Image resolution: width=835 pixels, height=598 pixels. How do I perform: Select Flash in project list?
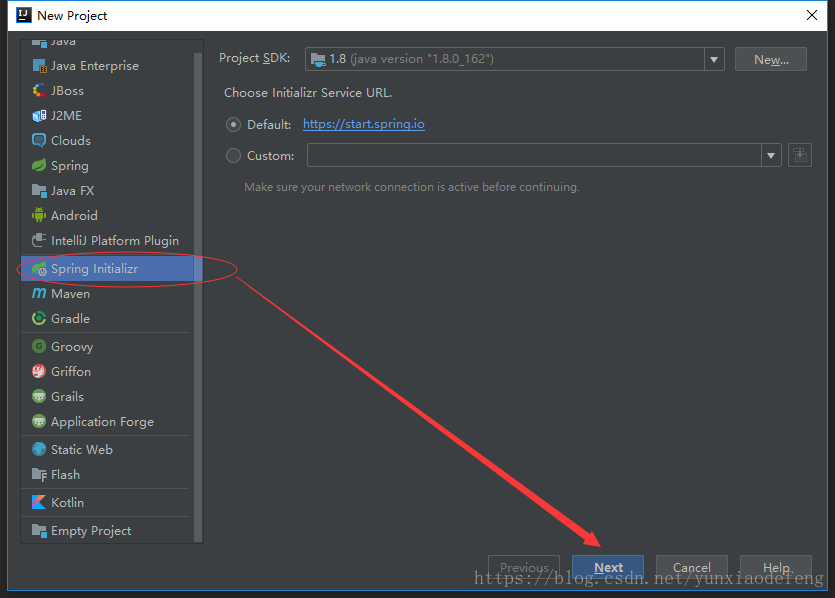coord(107,474)
